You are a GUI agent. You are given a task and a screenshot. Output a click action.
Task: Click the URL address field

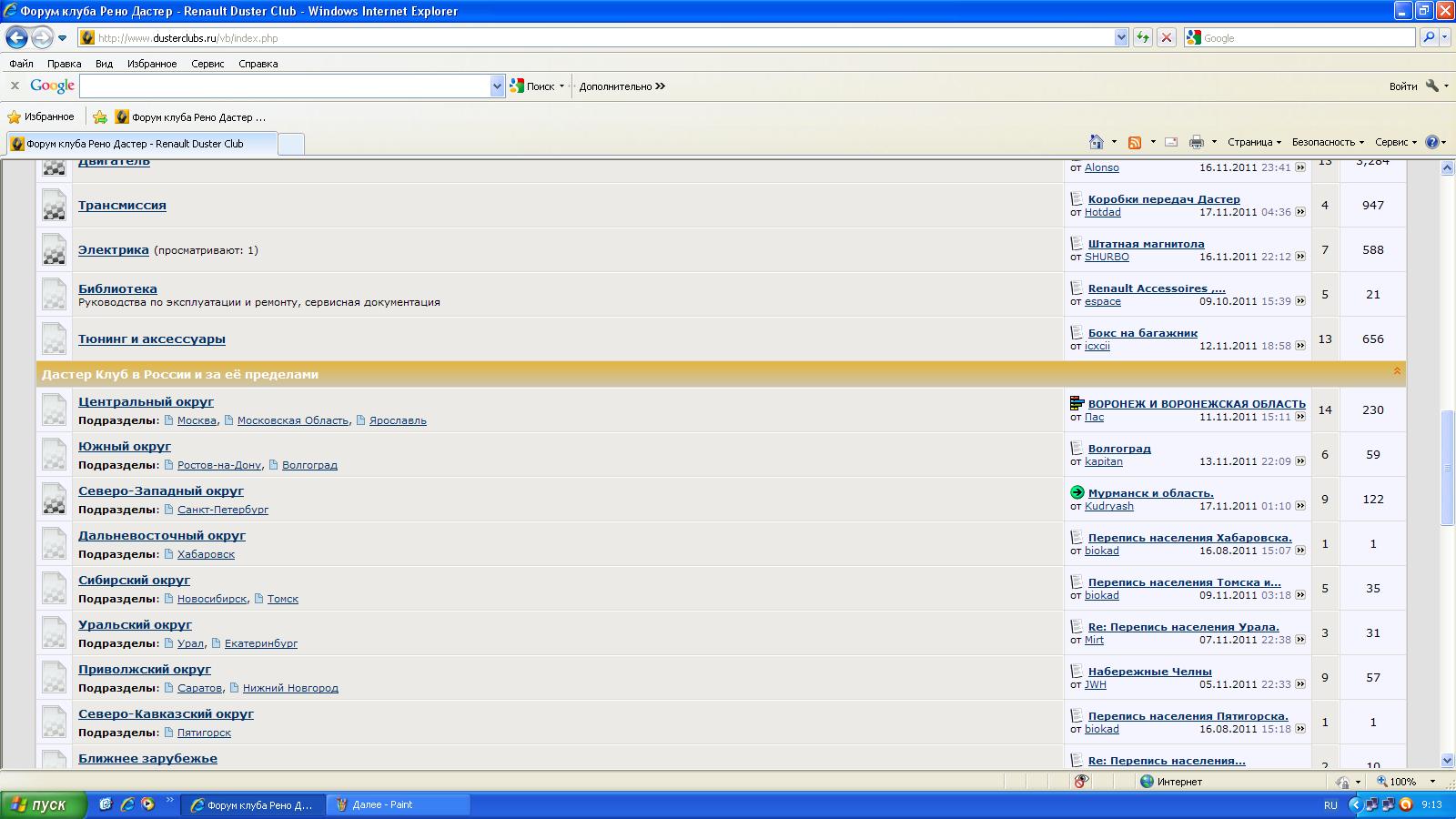point(596,37)
